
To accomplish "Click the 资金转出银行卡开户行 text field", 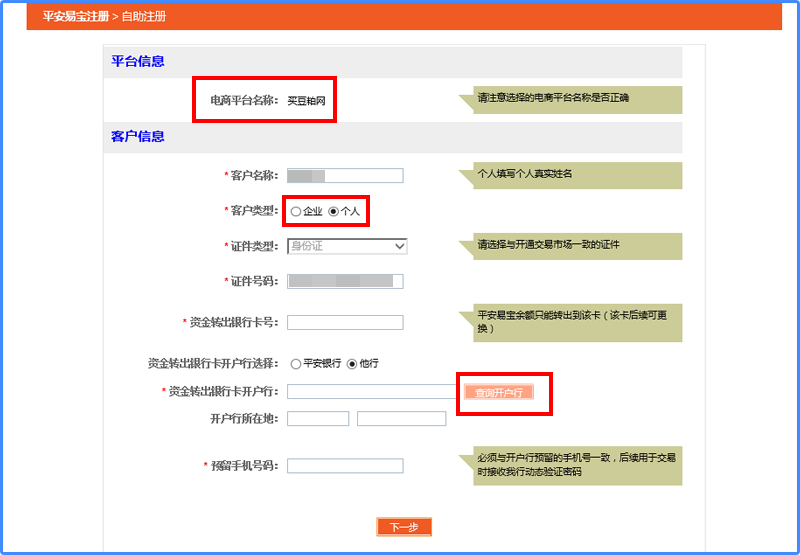I will pos(372,392).
